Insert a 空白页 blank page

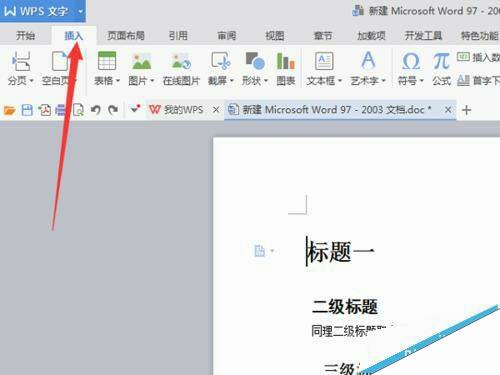click(x=59, y=68)
